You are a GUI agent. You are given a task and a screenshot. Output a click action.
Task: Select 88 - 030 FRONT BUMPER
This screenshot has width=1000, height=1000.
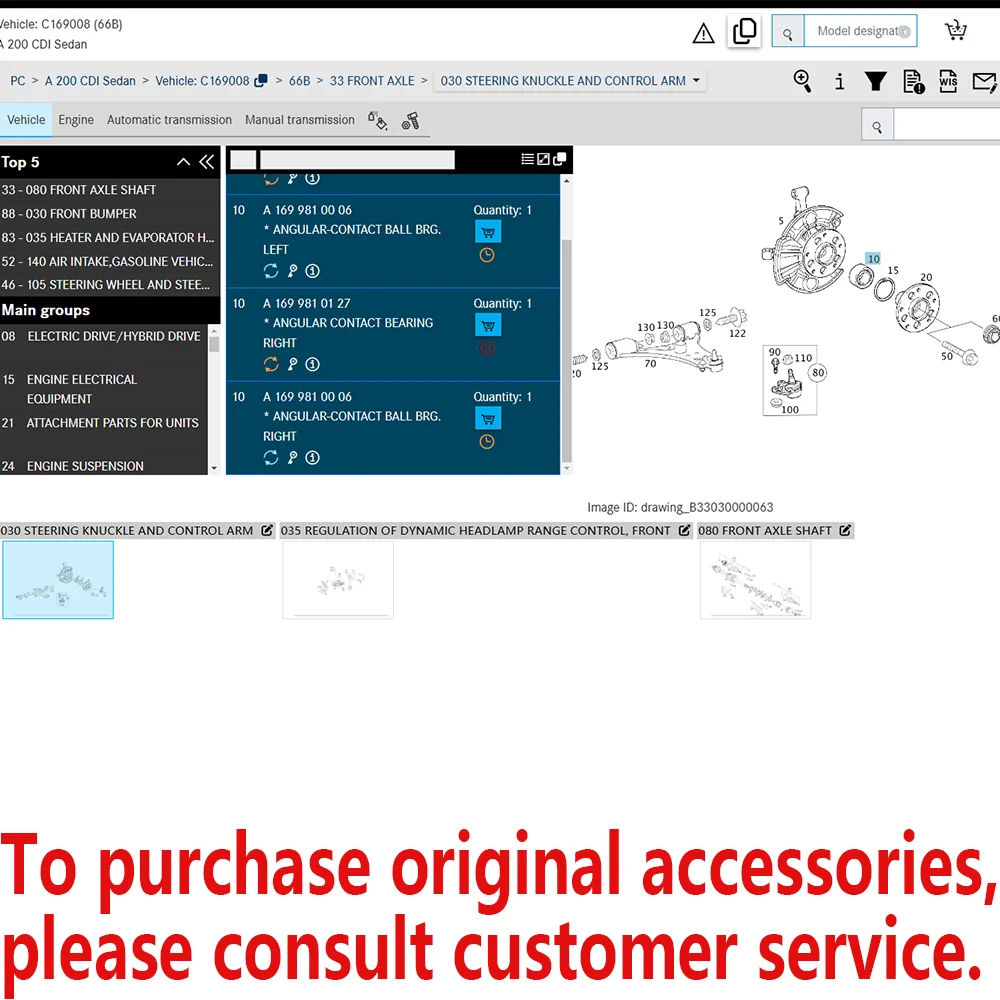[x=110, y=214]
